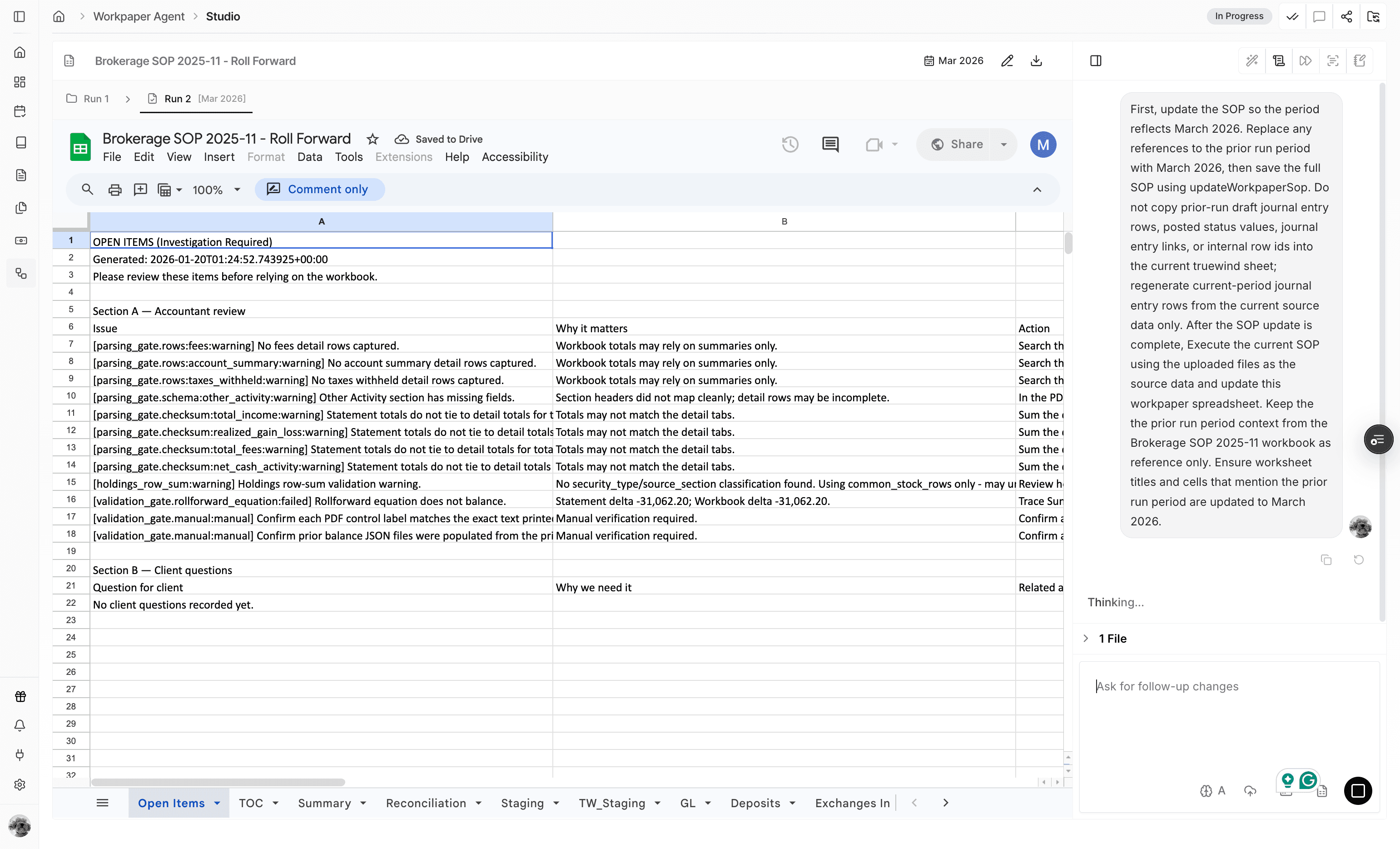
Task: Click the add comment icon in the toolbar
Action: click(x=140, y=190)
